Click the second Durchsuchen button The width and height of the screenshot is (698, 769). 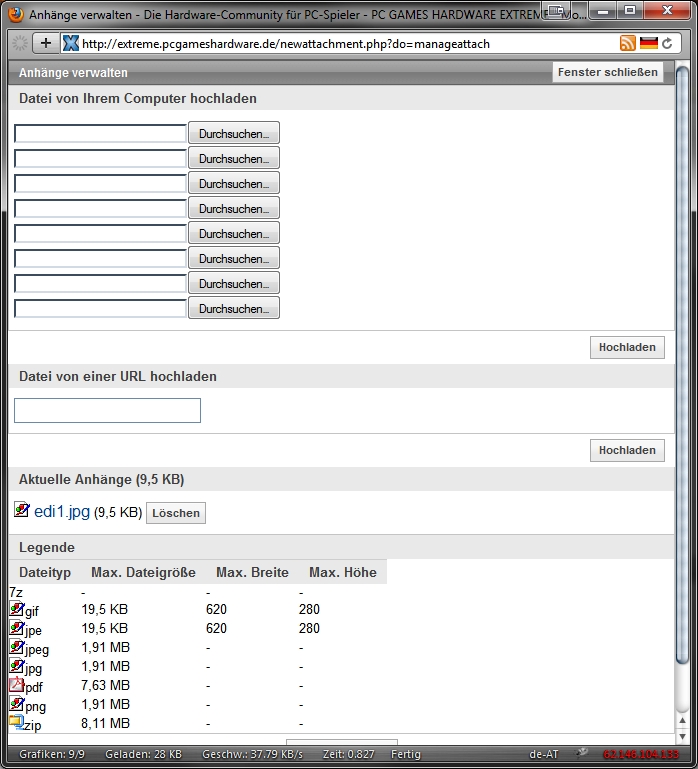coord(234,158)
